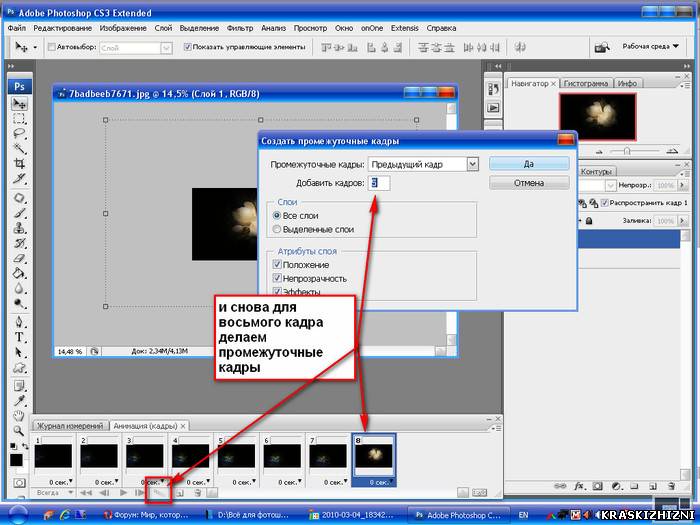
Task: Select the Move tool in toolbox
Action: (x=19, y=104)
